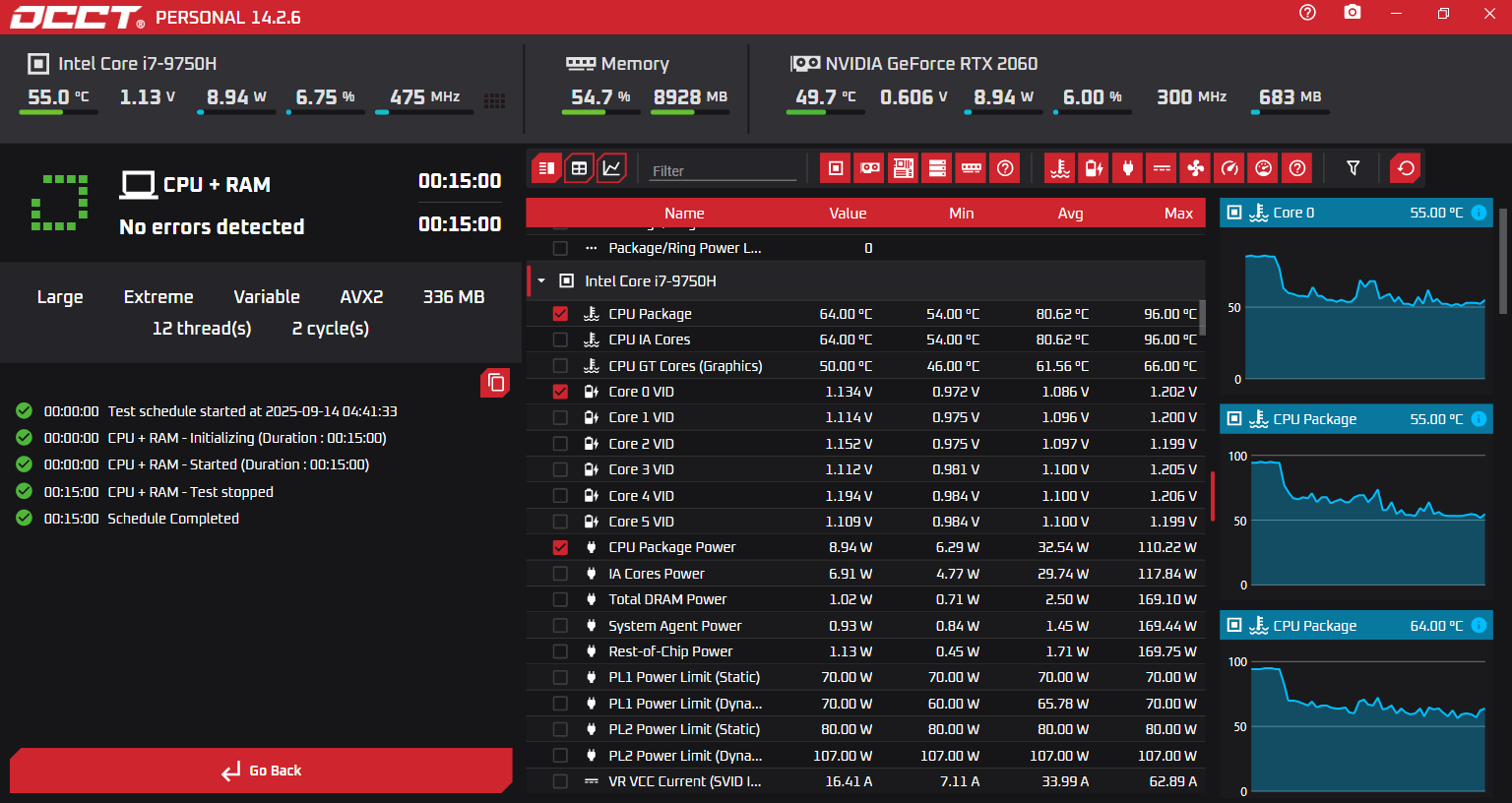
Task: Toggle the GPU graphics card filter icon
Action: 869,168
